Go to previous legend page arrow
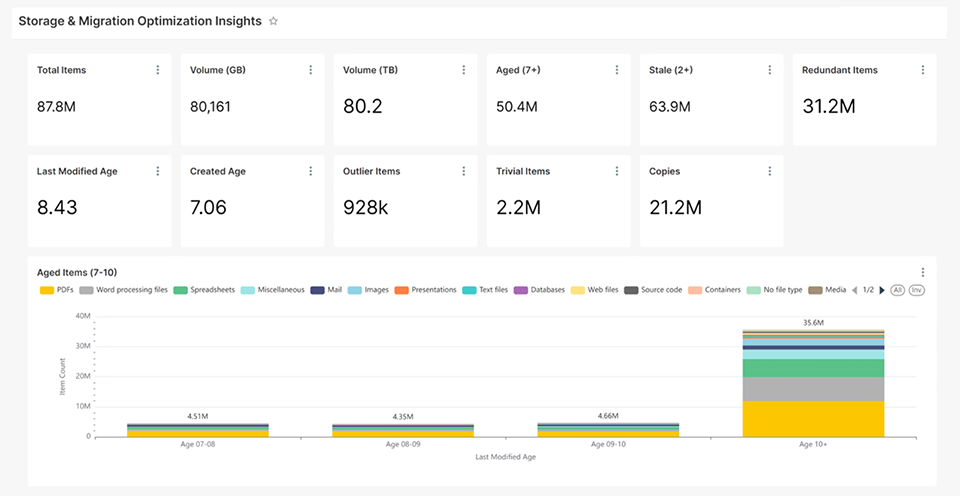 854,290
